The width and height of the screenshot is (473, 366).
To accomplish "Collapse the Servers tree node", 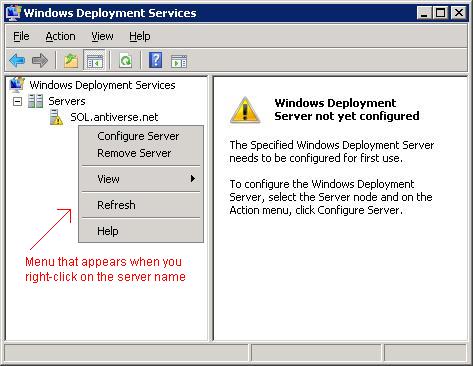I will (x=17, y=101).
